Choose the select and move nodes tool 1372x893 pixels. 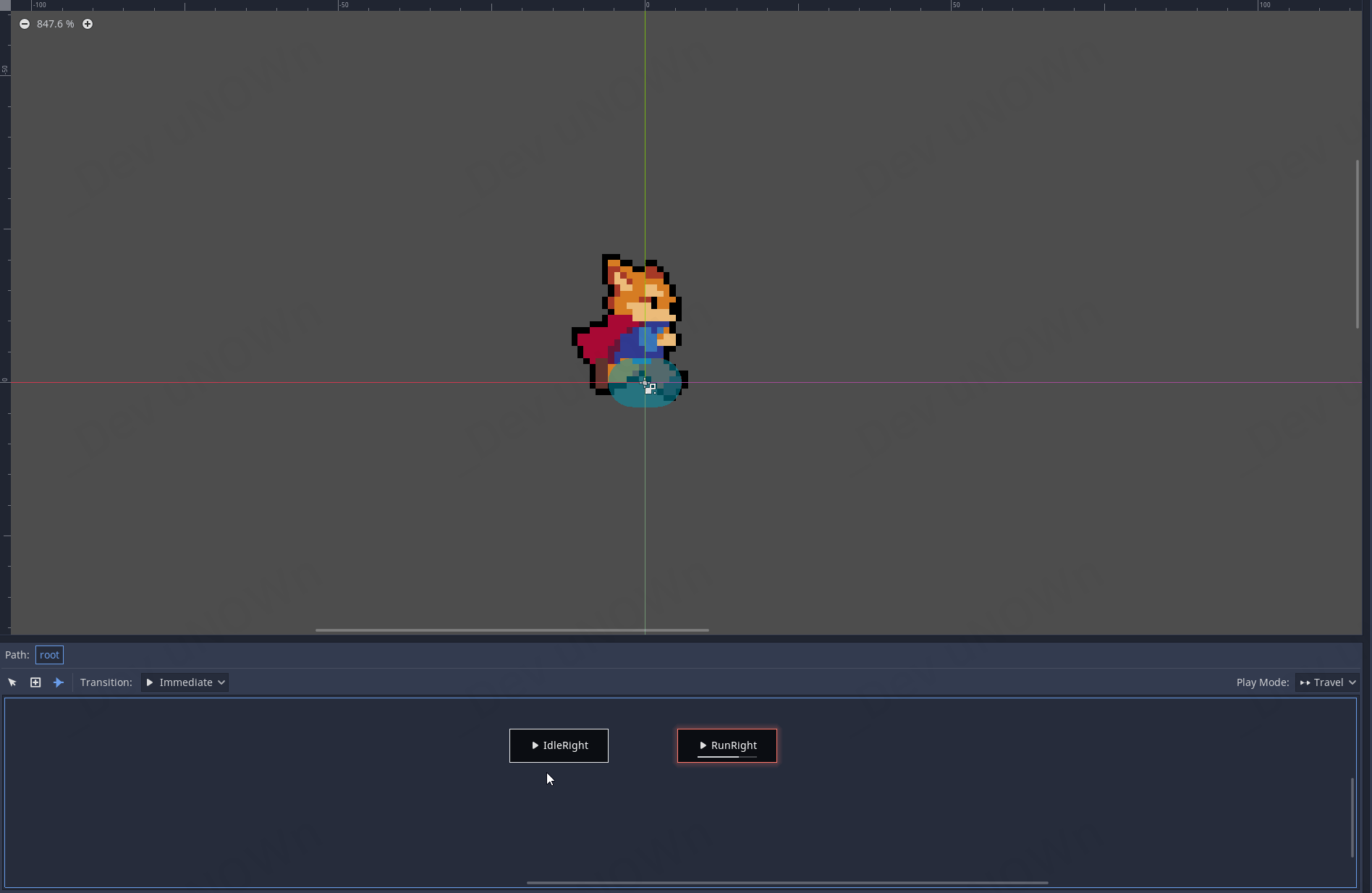12,682
